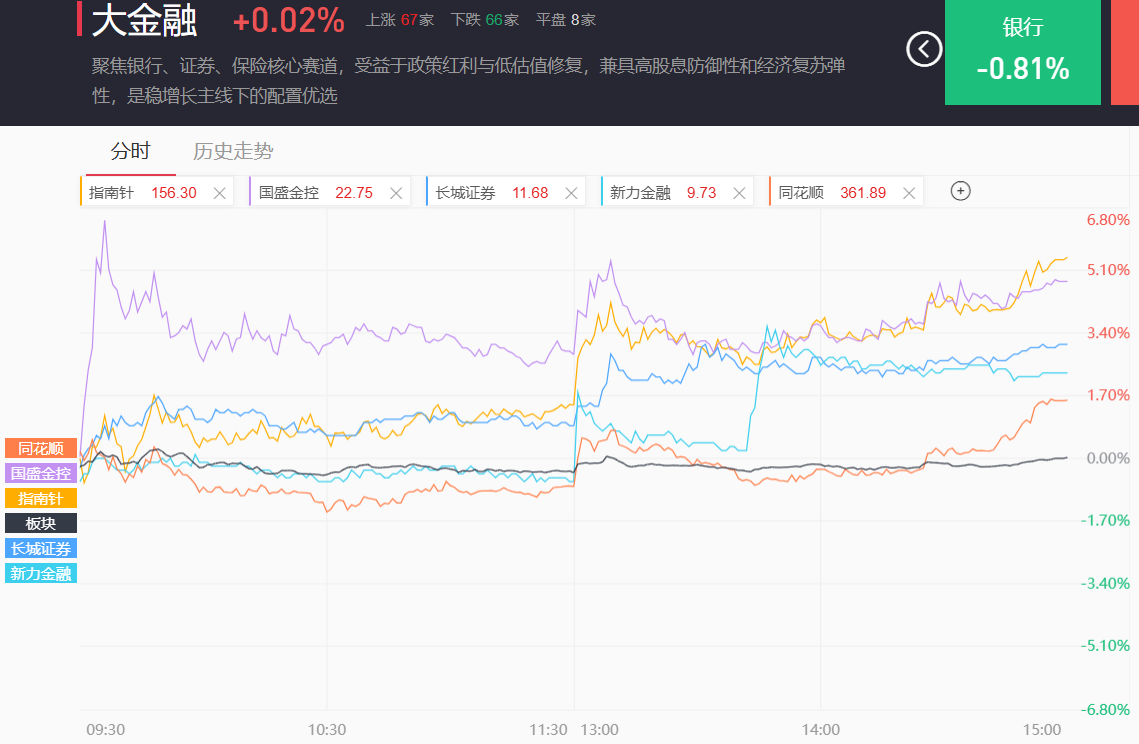The width and height of the screenshot is (1139, 744).
Task: Toggle the 长城证券 legend entry
Action: [x=41, y=548]
